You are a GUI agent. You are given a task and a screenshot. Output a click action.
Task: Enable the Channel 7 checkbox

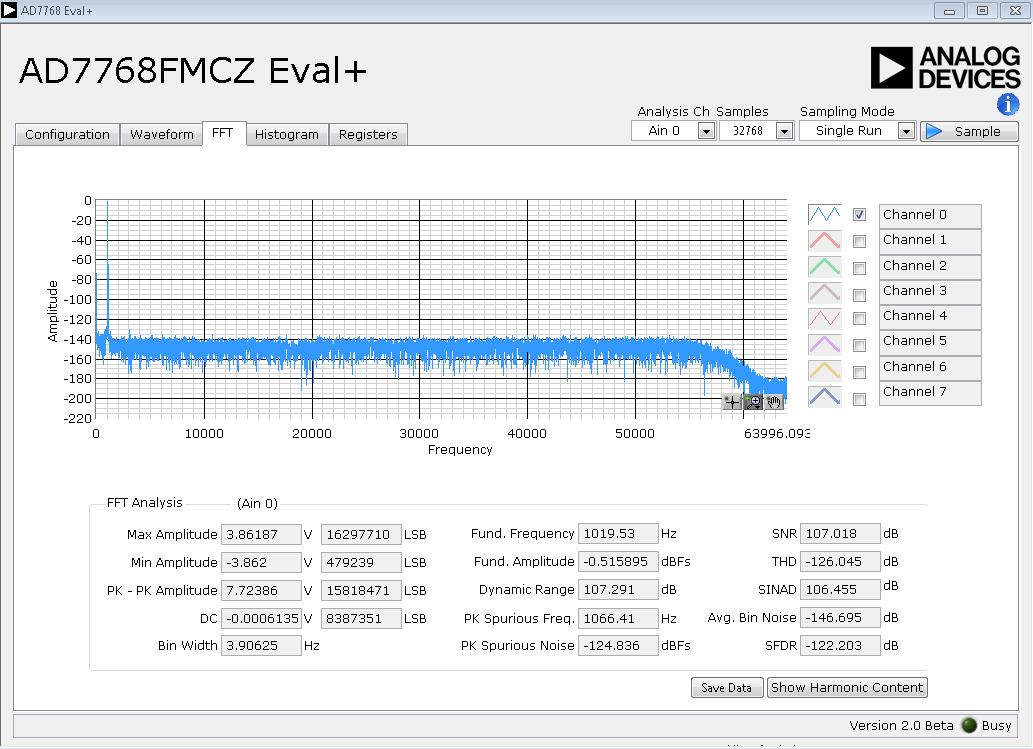click(859, 399)
